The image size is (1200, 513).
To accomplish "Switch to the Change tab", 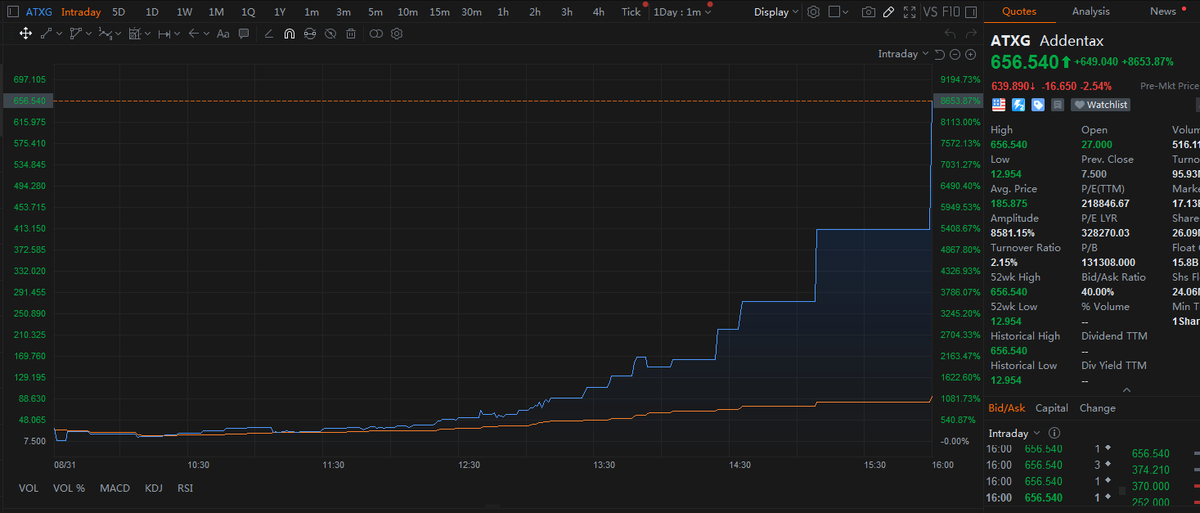I will [1097, 408].
